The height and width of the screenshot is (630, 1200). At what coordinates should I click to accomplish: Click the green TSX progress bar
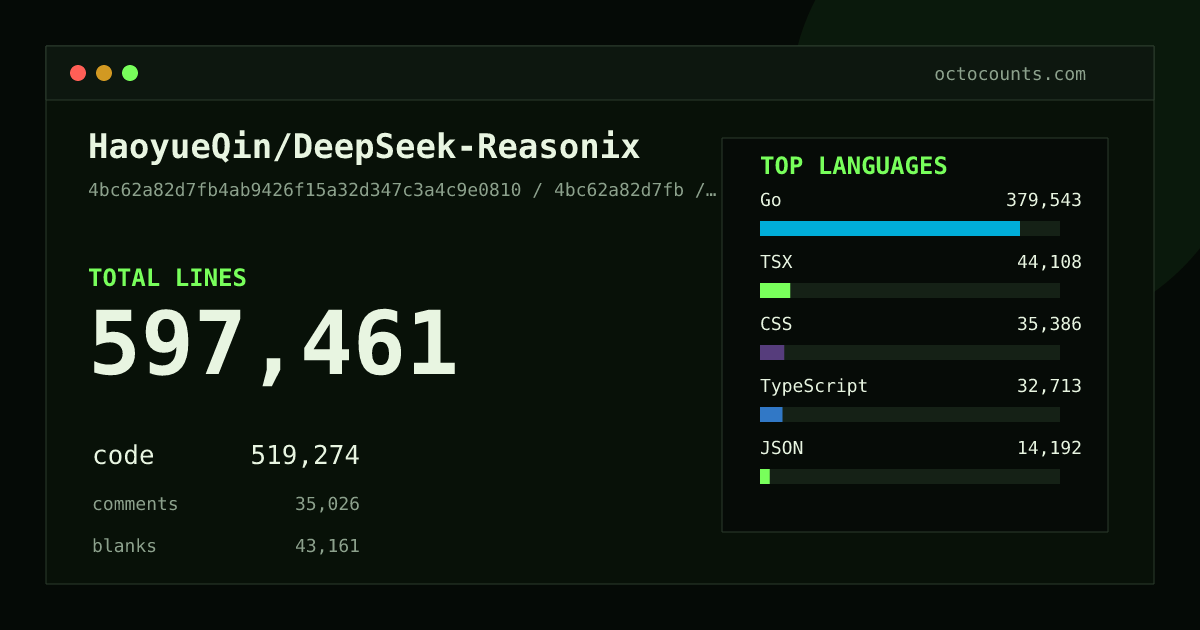(x=775, y=290)
